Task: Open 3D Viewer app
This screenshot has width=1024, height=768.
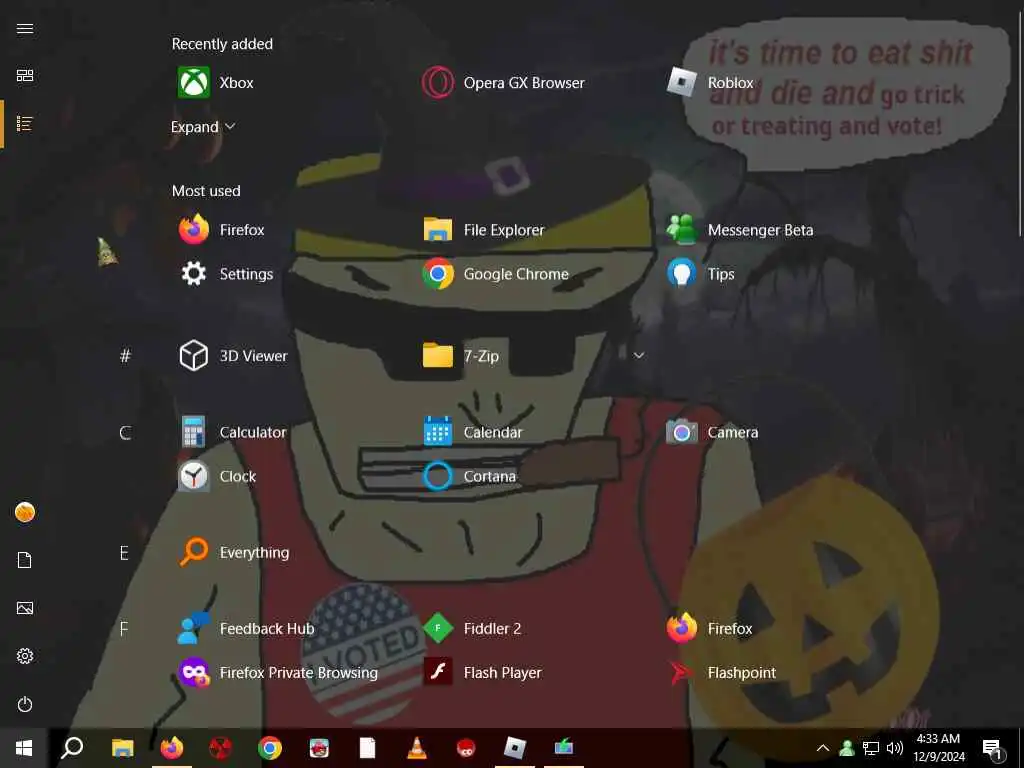Action: (233, 356)
